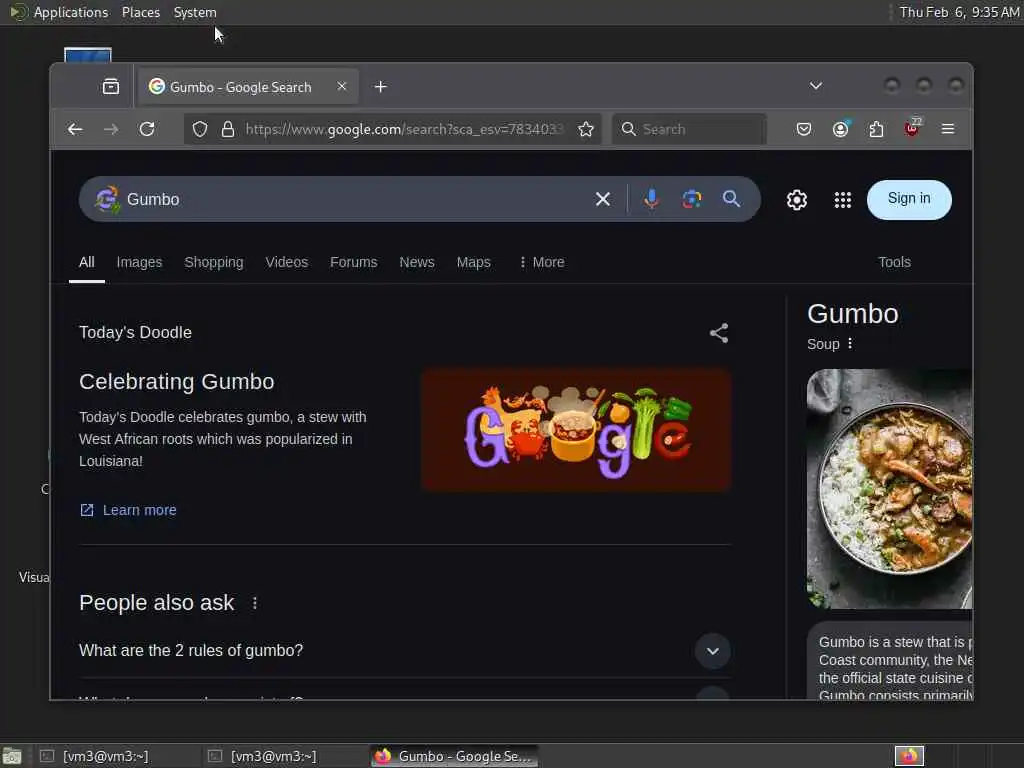Viewport: 1024px width, 768px height.
Task: Open the Places menu
Action: pyautogui.click(x=141, y=12)
